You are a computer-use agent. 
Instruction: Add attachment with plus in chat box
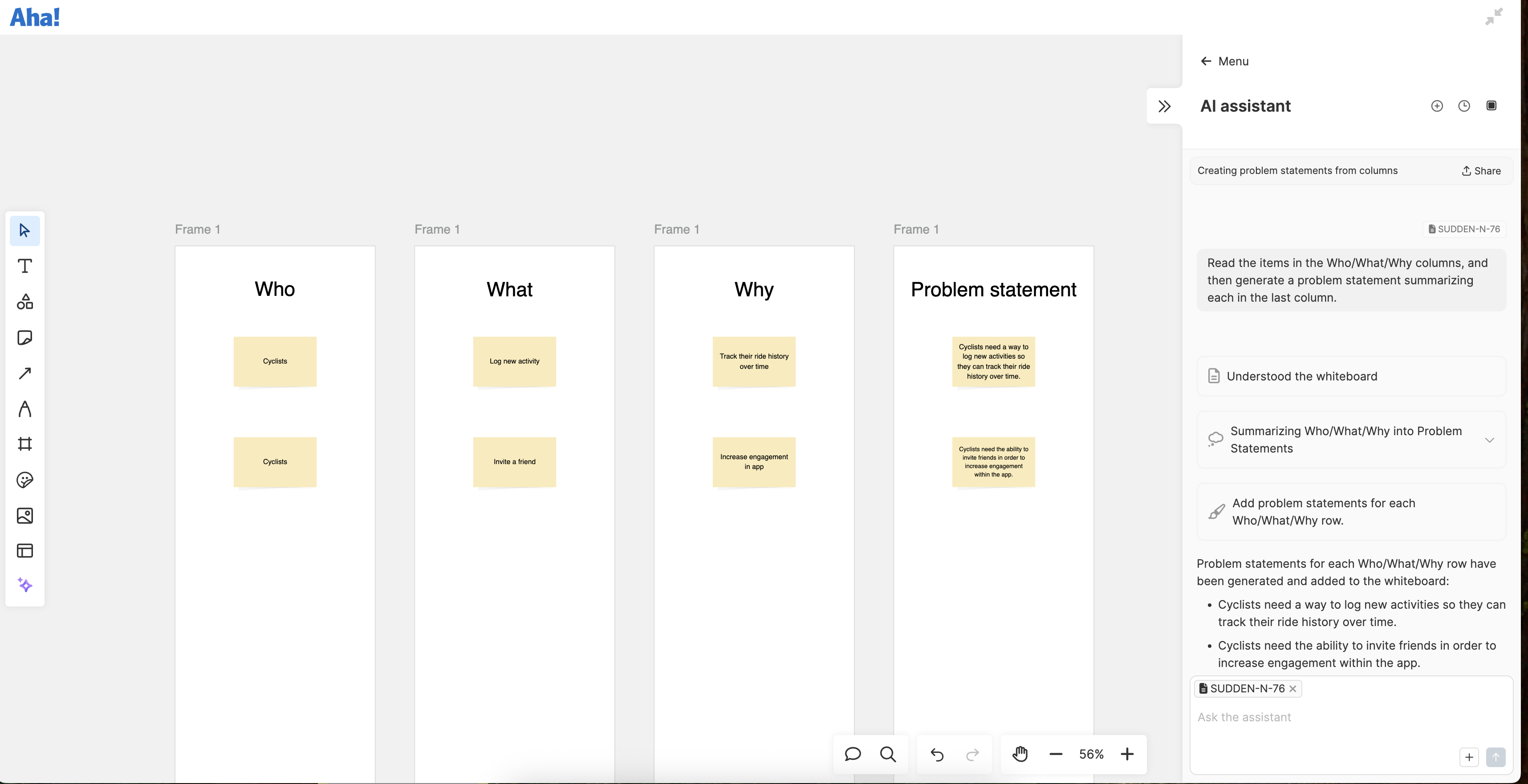[x=1469, y=757]
